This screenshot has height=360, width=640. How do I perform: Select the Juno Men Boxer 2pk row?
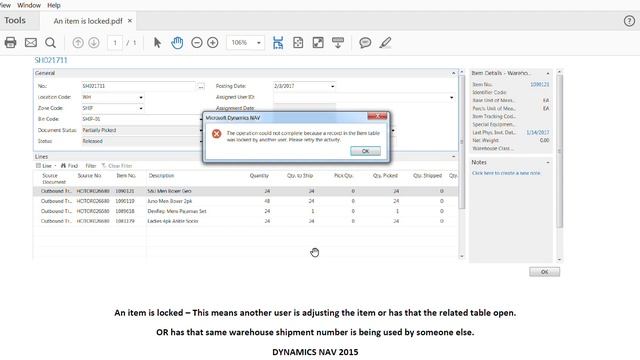tap(245, 201)
